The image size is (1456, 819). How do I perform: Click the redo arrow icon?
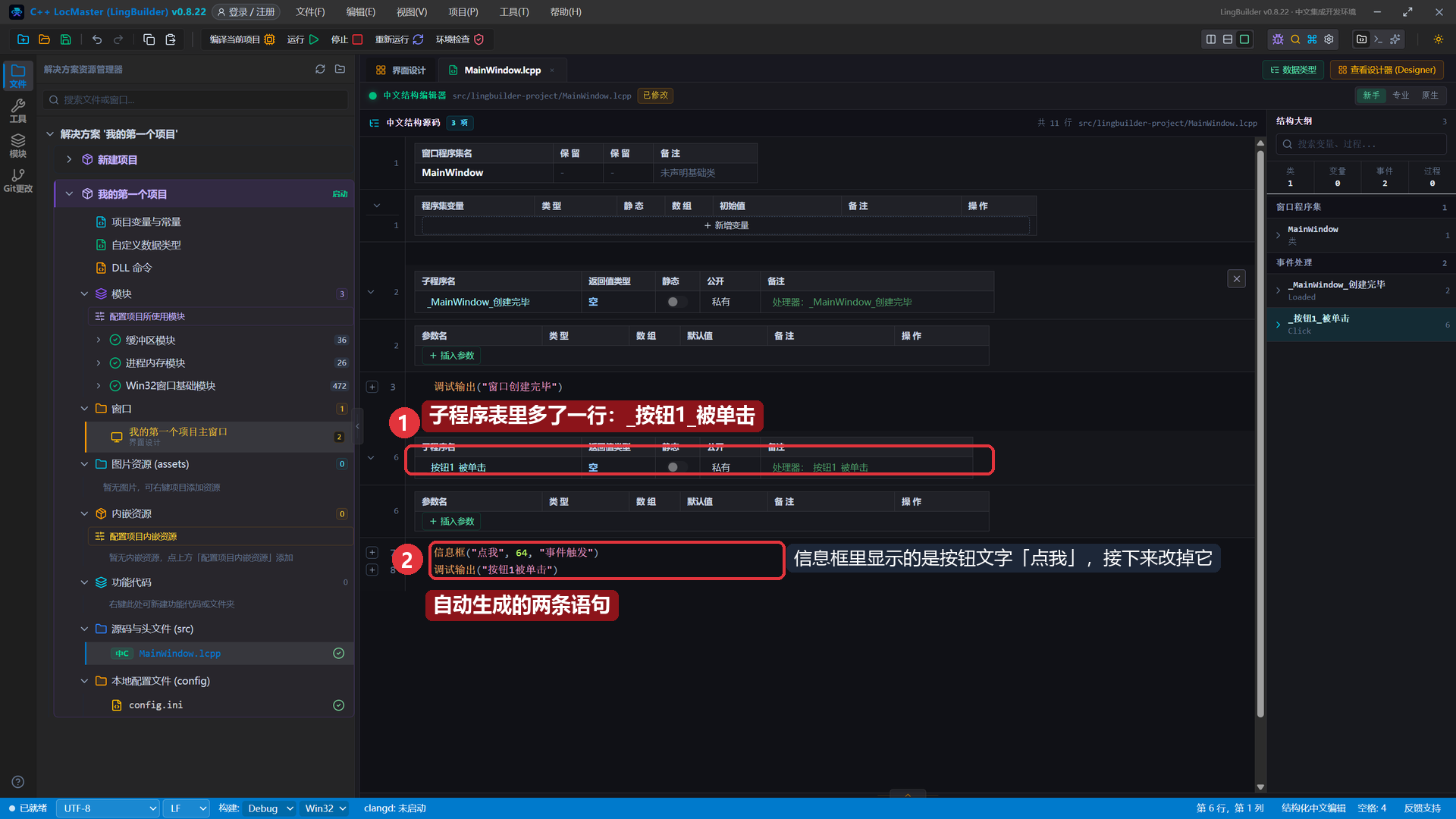point(118,39)
